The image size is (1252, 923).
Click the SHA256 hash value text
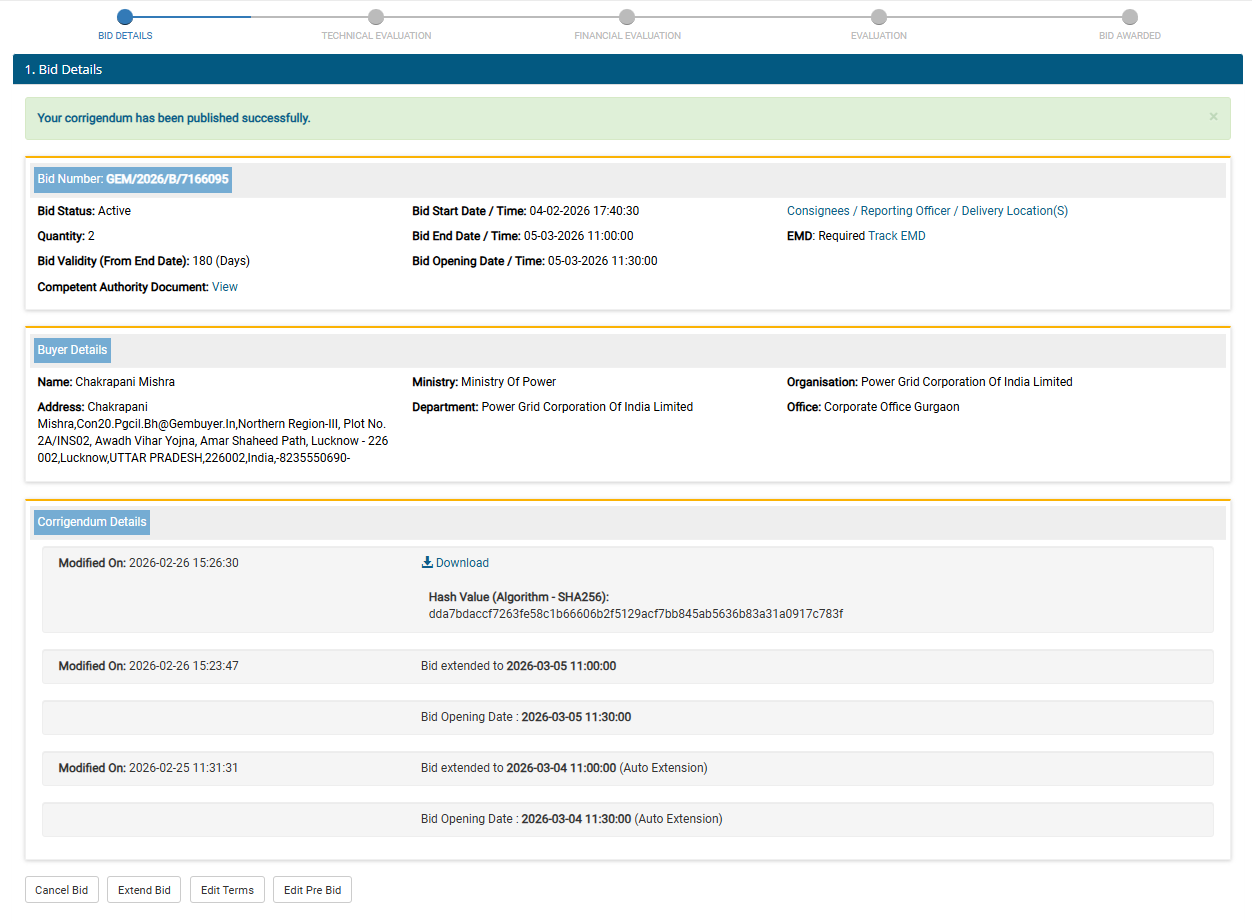point(635,614)
